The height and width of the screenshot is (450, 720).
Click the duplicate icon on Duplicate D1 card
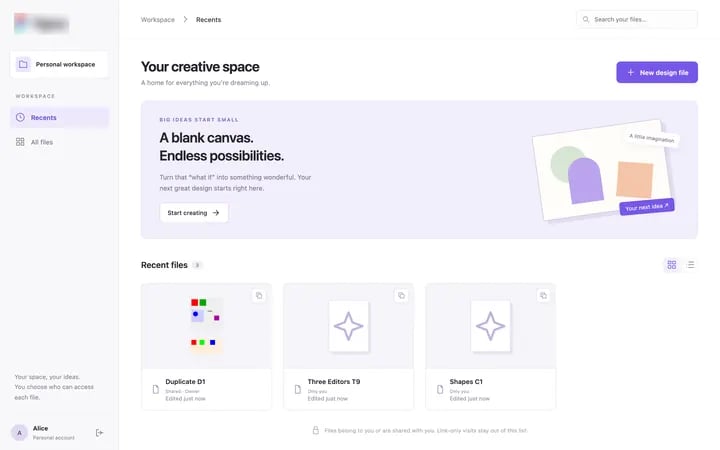(x=259, y=295)
